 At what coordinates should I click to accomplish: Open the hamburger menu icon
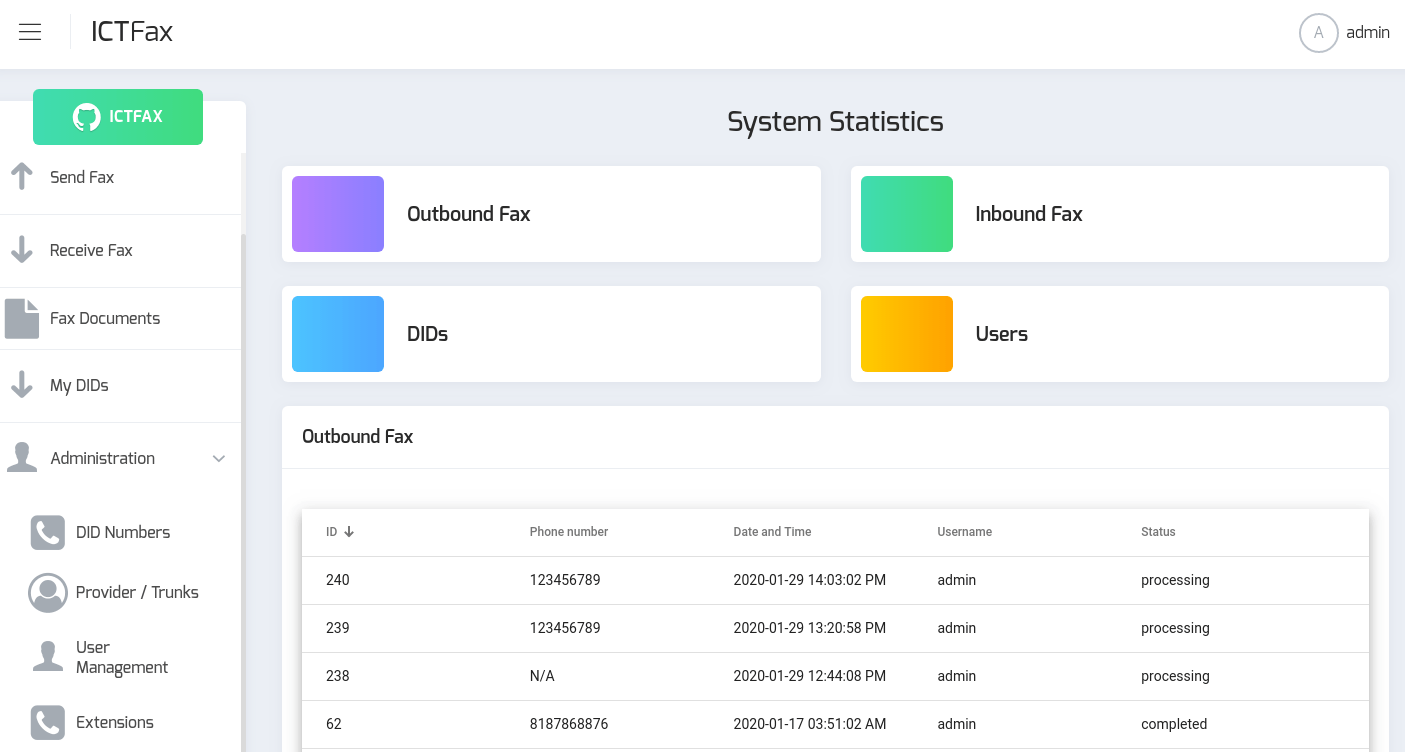pos(30,32)
